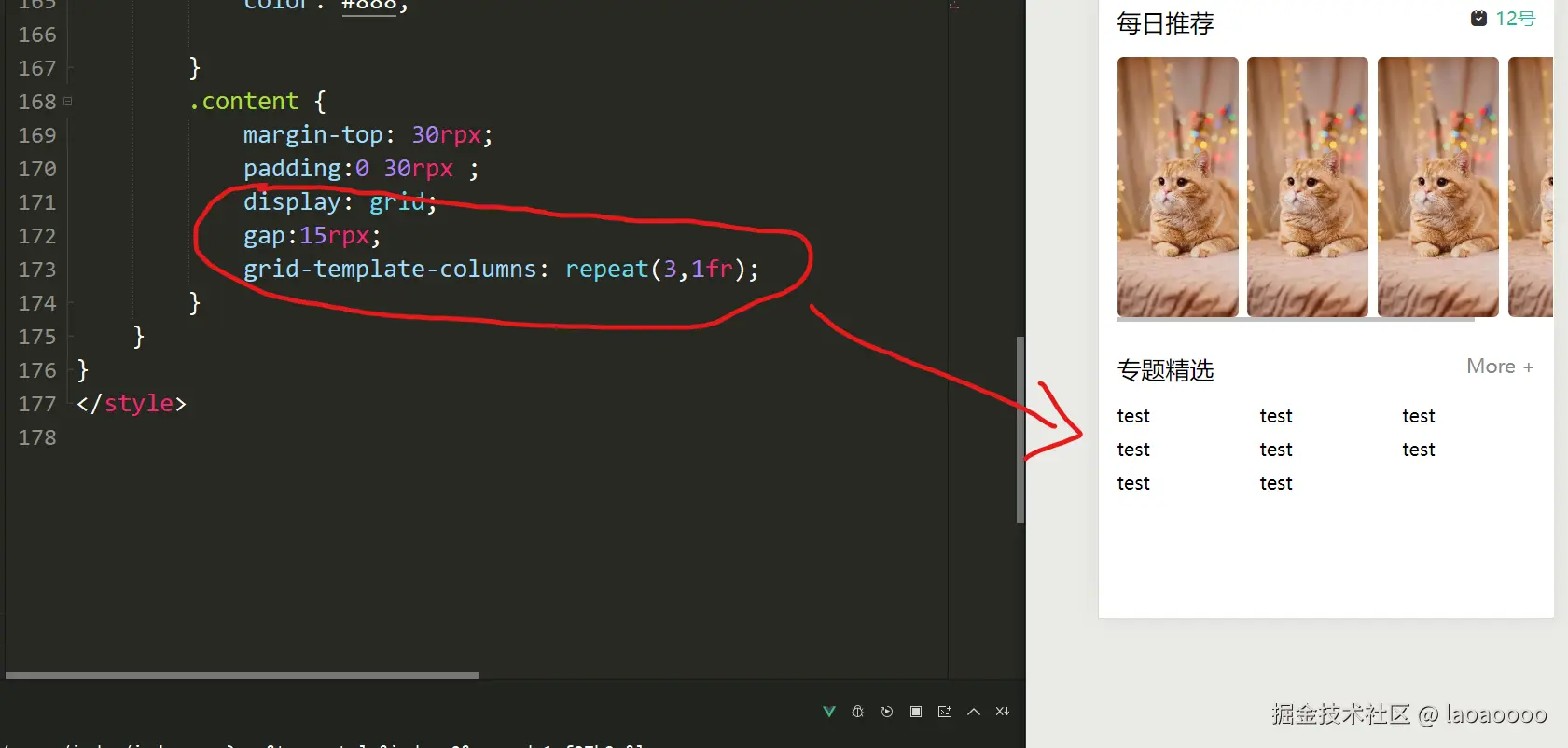This screenshot has width=1568, height=748.
Task: Click the green Vue icon in the console toolbar
Action: click(828, 712)
